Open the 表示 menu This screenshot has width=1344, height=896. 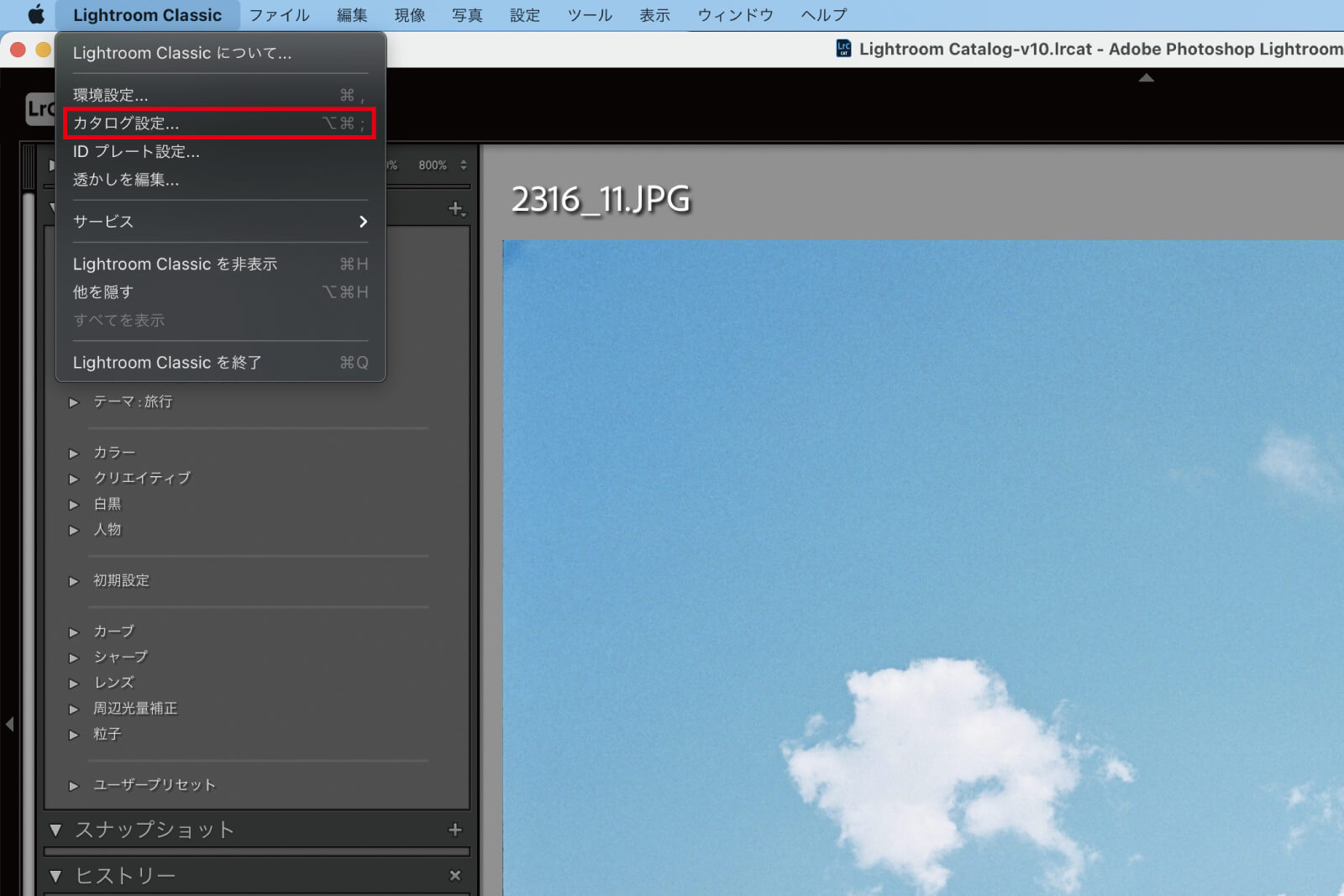(x=654, y=15)
